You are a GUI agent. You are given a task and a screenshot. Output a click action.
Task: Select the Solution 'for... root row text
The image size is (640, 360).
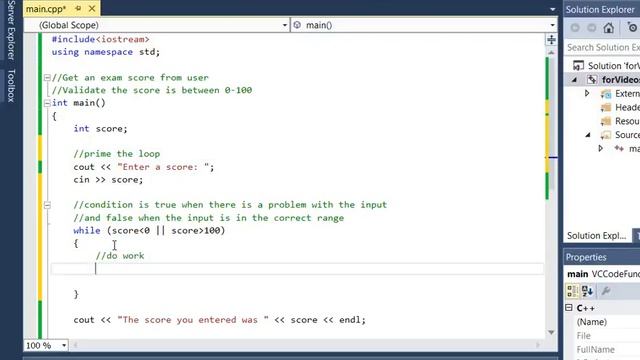coord(613,66)
